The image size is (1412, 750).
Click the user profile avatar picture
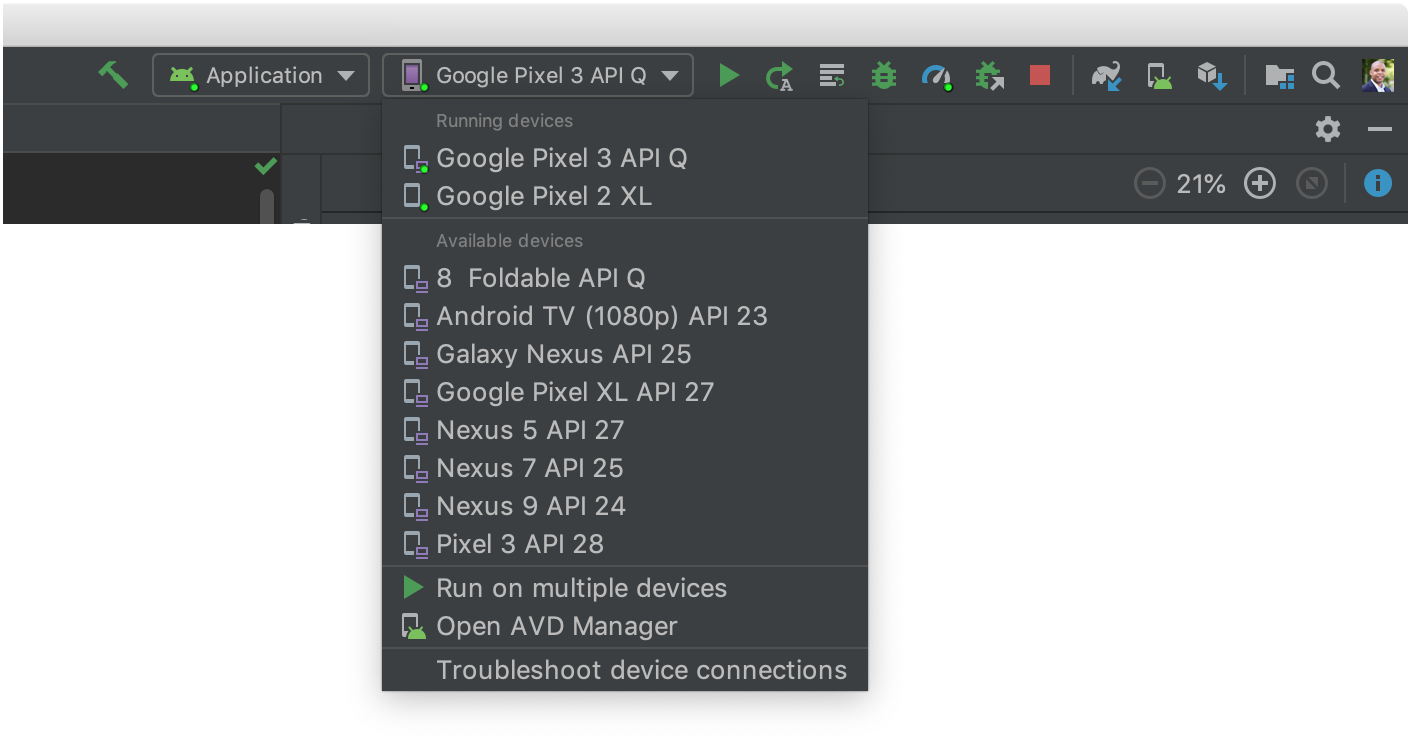[1378, 75]
